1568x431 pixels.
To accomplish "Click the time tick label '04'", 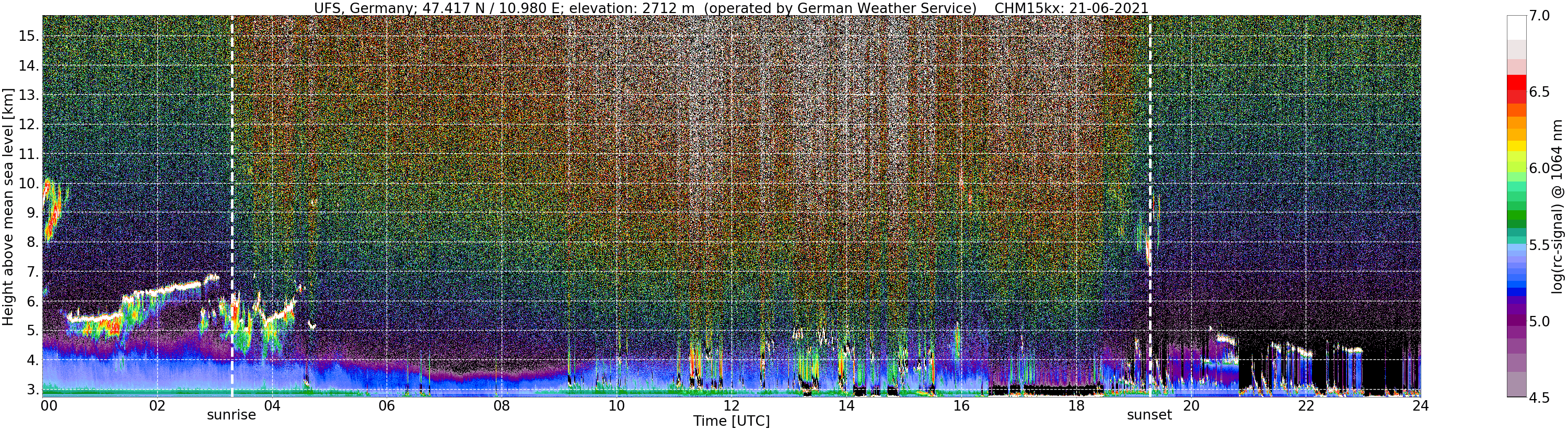I will (272, 406).
